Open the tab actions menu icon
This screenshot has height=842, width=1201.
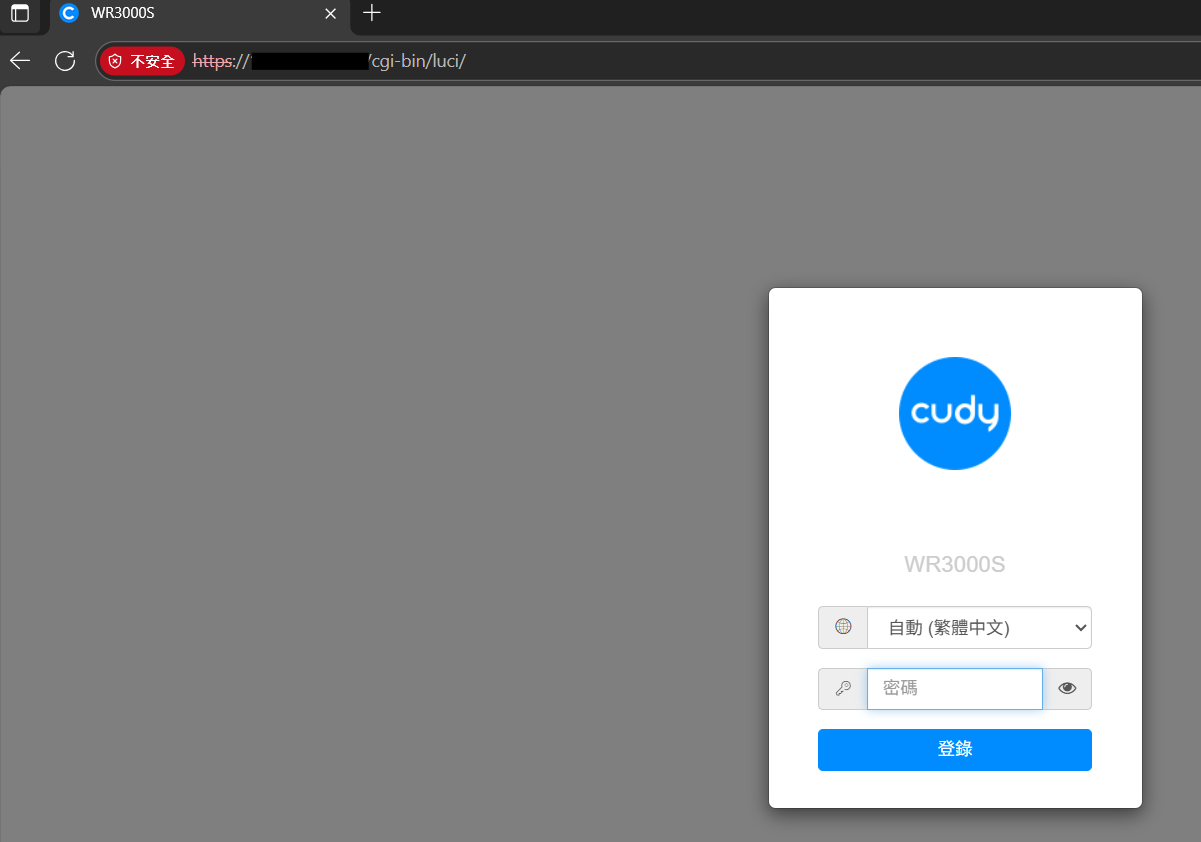click(x=20, y=14)
